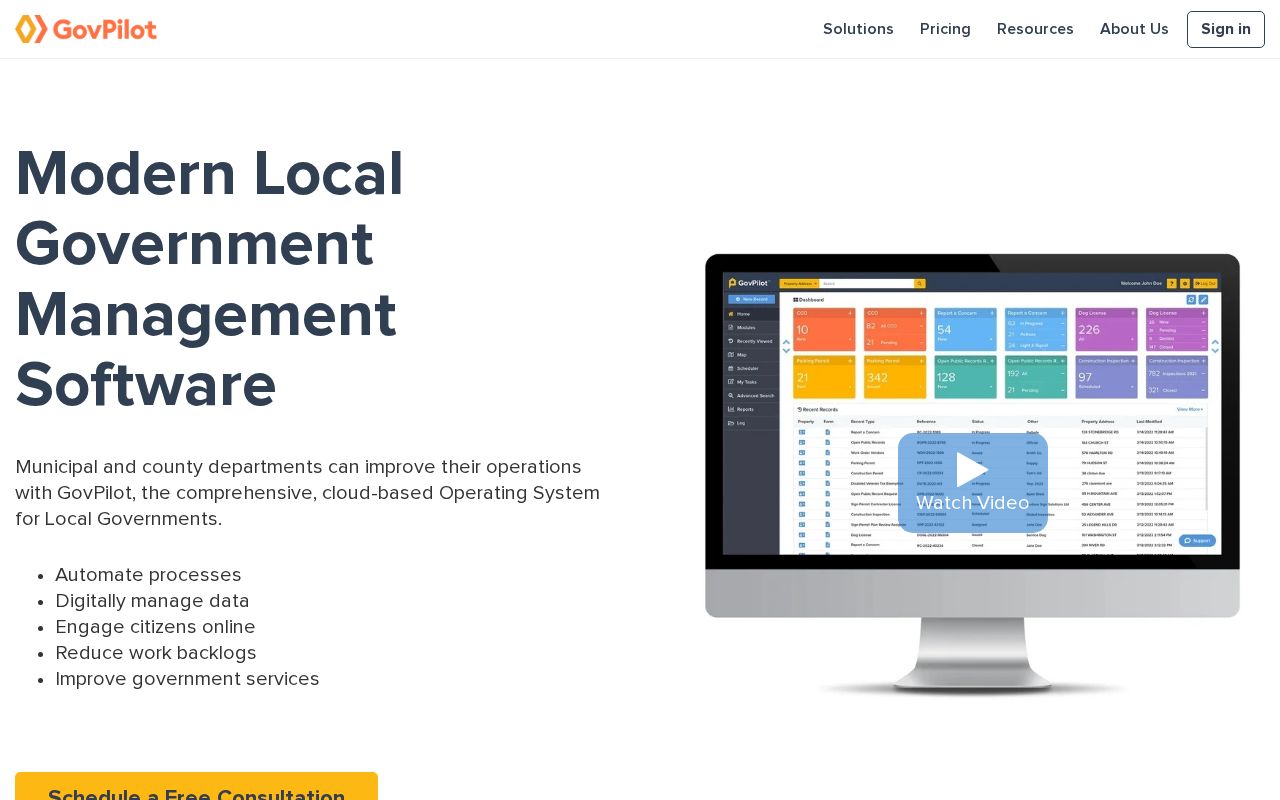The height and width of the screenshot is (800, 1280).
Task: Click the 'Modern Local Government Management Software' headline
Action: [210, 279]
